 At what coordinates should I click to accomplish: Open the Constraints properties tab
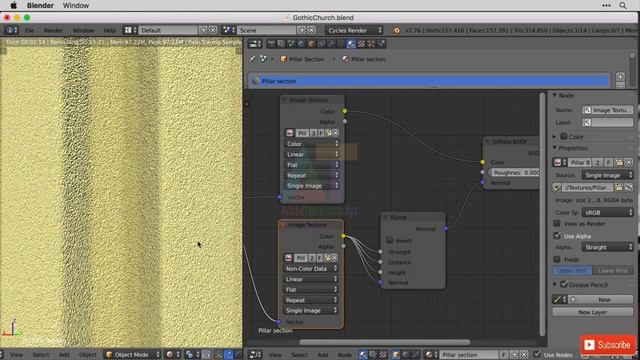point(321,44)
